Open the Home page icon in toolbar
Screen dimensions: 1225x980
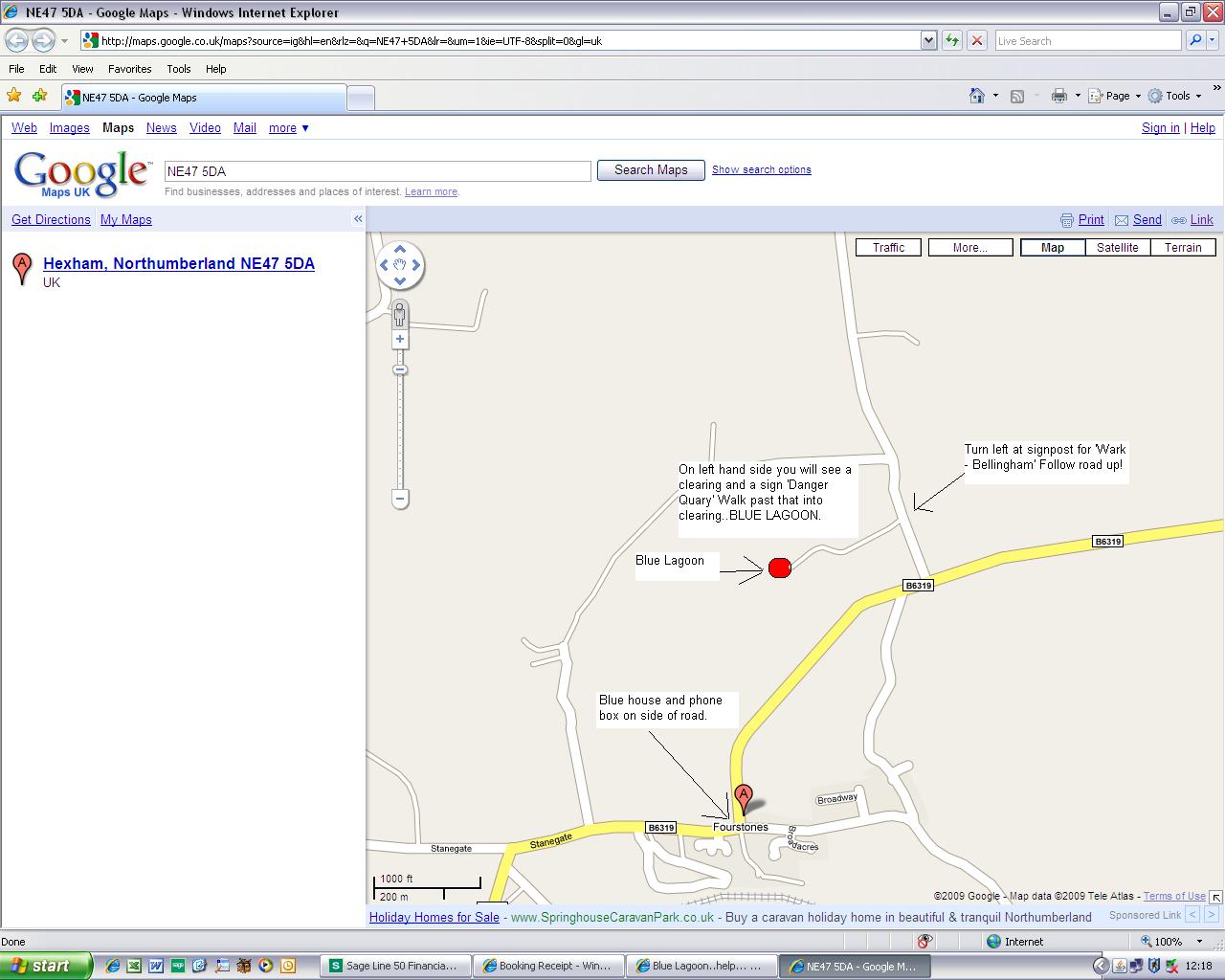(x=977, y=96)
